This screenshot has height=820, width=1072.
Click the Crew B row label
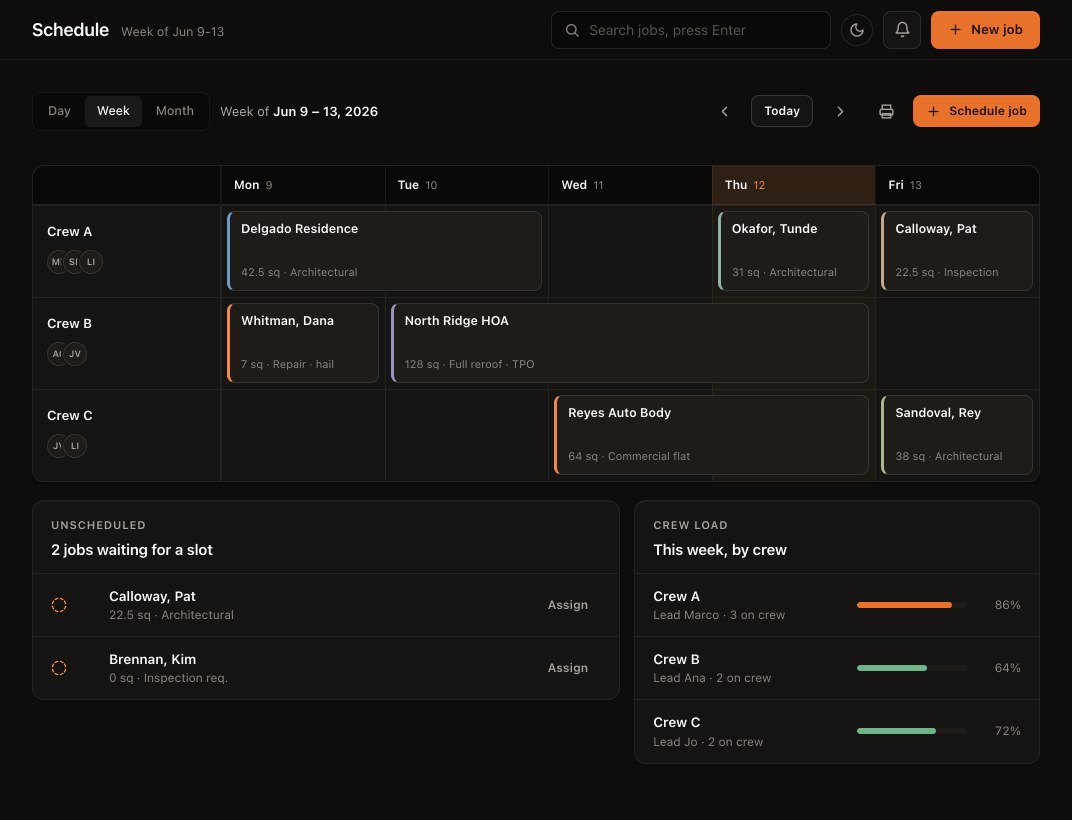(70, 323)
